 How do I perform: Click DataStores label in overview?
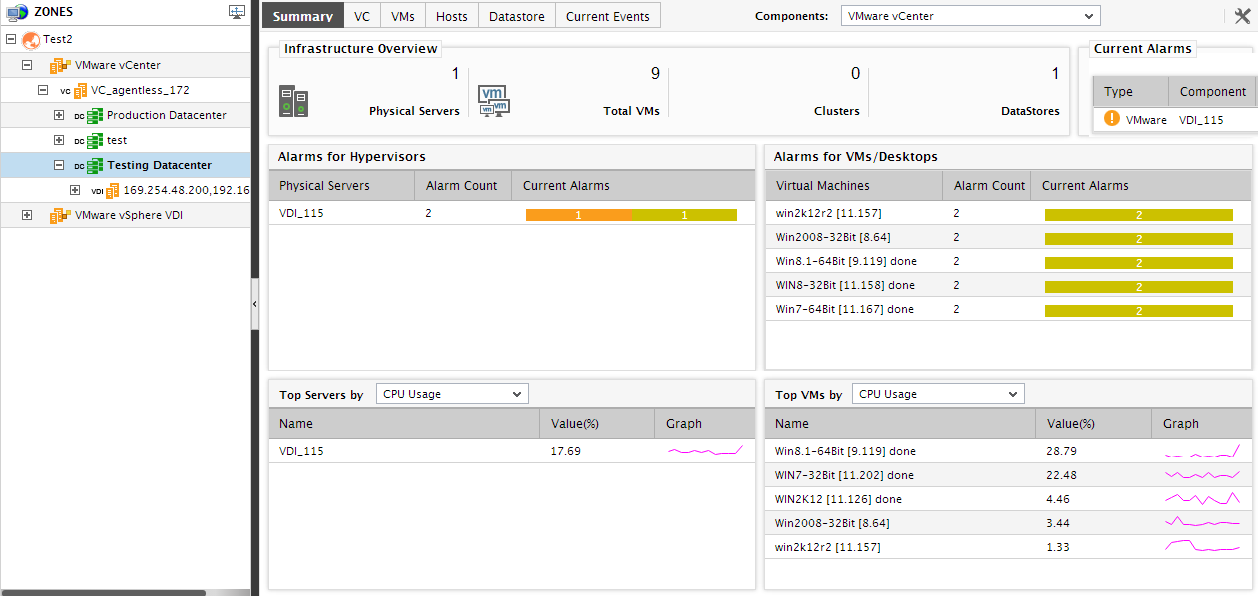(x=1030, y=111)
